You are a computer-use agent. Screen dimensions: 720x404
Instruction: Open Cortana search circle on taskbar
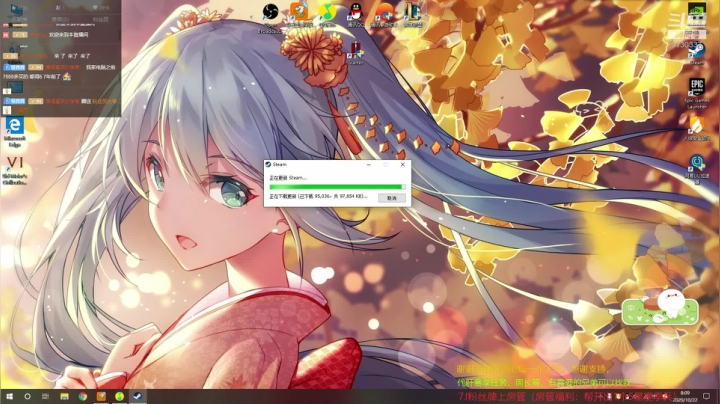click(x=27, y=396)
